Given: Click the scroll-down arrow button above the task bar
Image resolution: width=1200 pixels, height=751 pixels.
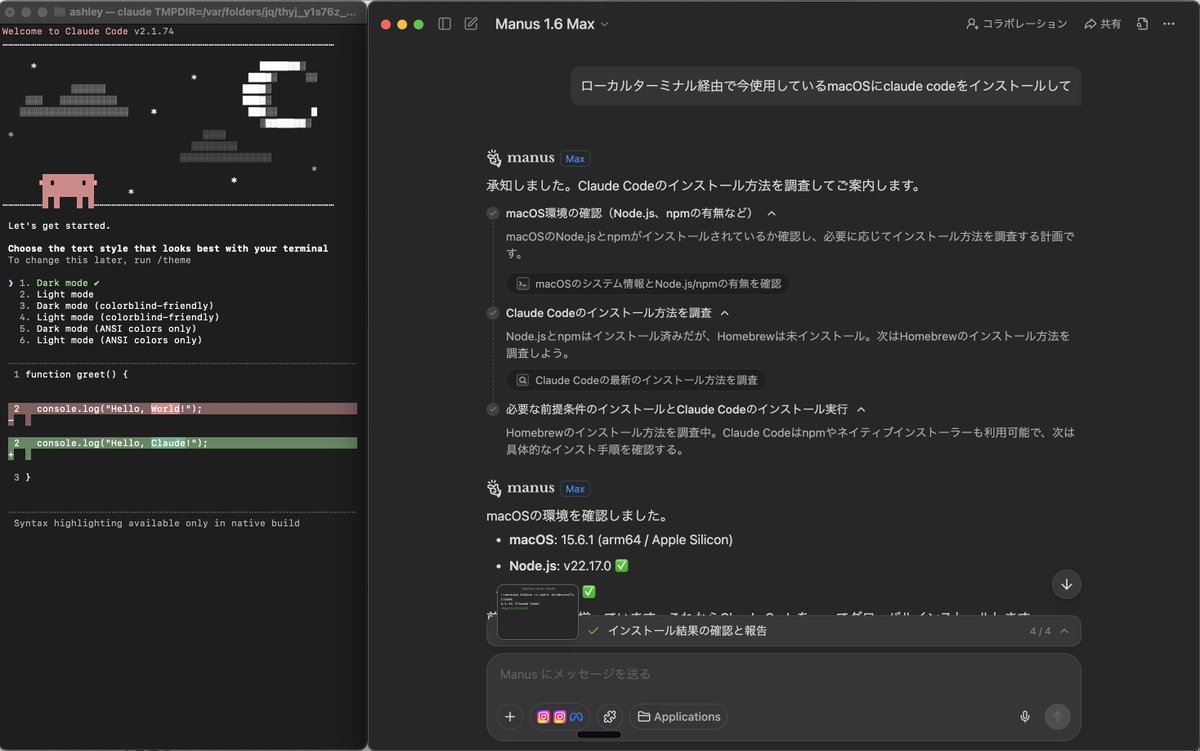Looking at the screenshot, I should pyautogui.click(x=1066, y=584).
